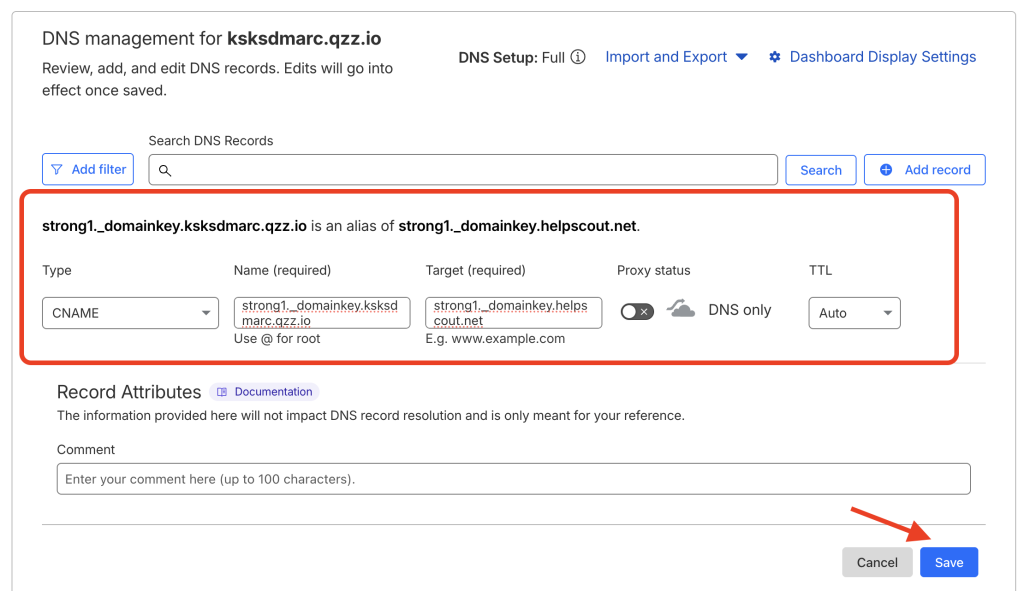Focus the Search DNS Records field

pos(470,170)
